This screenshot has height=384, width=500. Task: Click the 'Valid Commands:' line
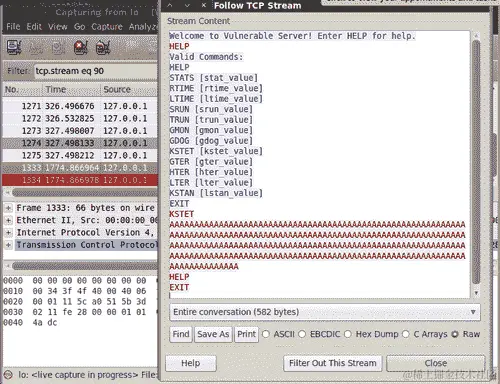coord(206,57)
